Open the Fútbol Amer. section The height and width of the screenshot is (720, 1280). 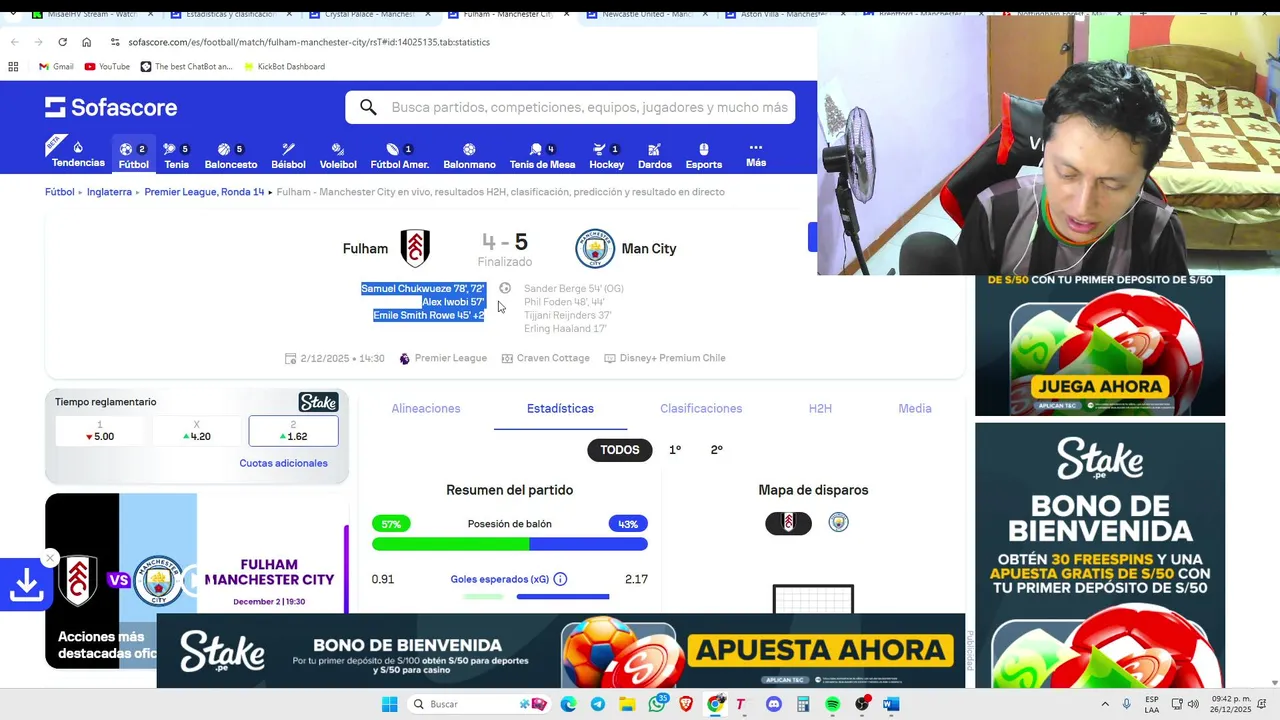tap(400, 154)
